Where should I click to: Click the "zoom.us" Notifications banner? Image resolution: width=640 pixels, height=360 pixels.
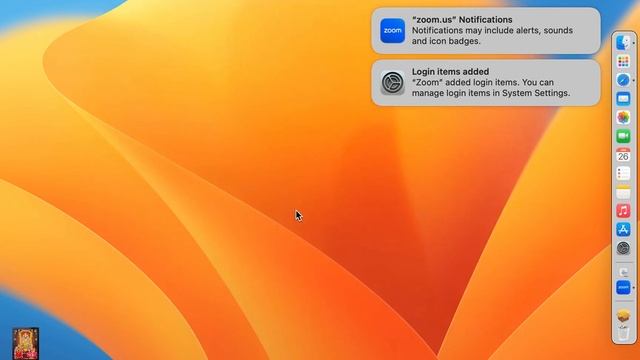click(486, 31)
